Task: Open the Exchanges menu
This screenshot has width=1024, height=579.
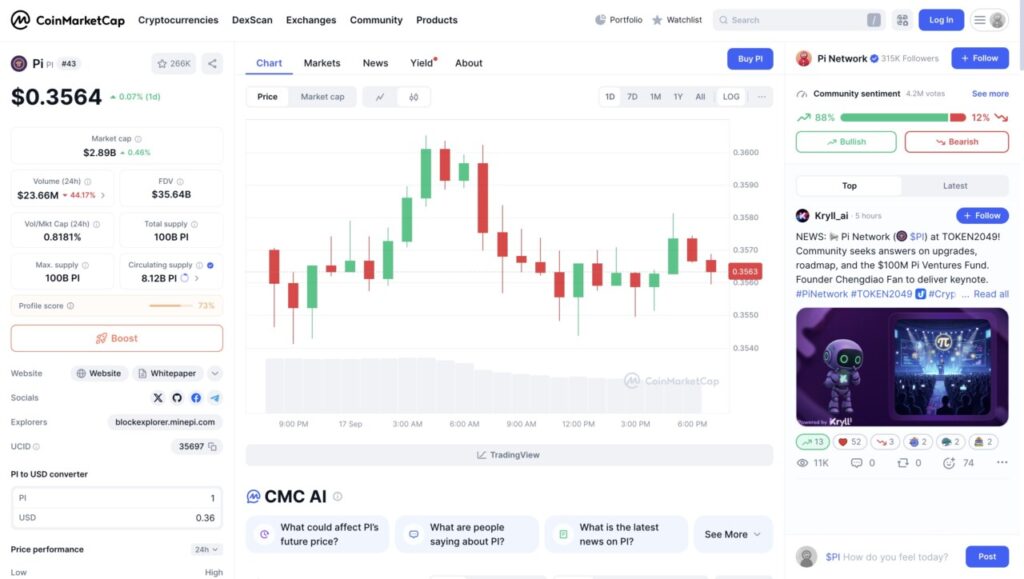Action: coord(311,20)
